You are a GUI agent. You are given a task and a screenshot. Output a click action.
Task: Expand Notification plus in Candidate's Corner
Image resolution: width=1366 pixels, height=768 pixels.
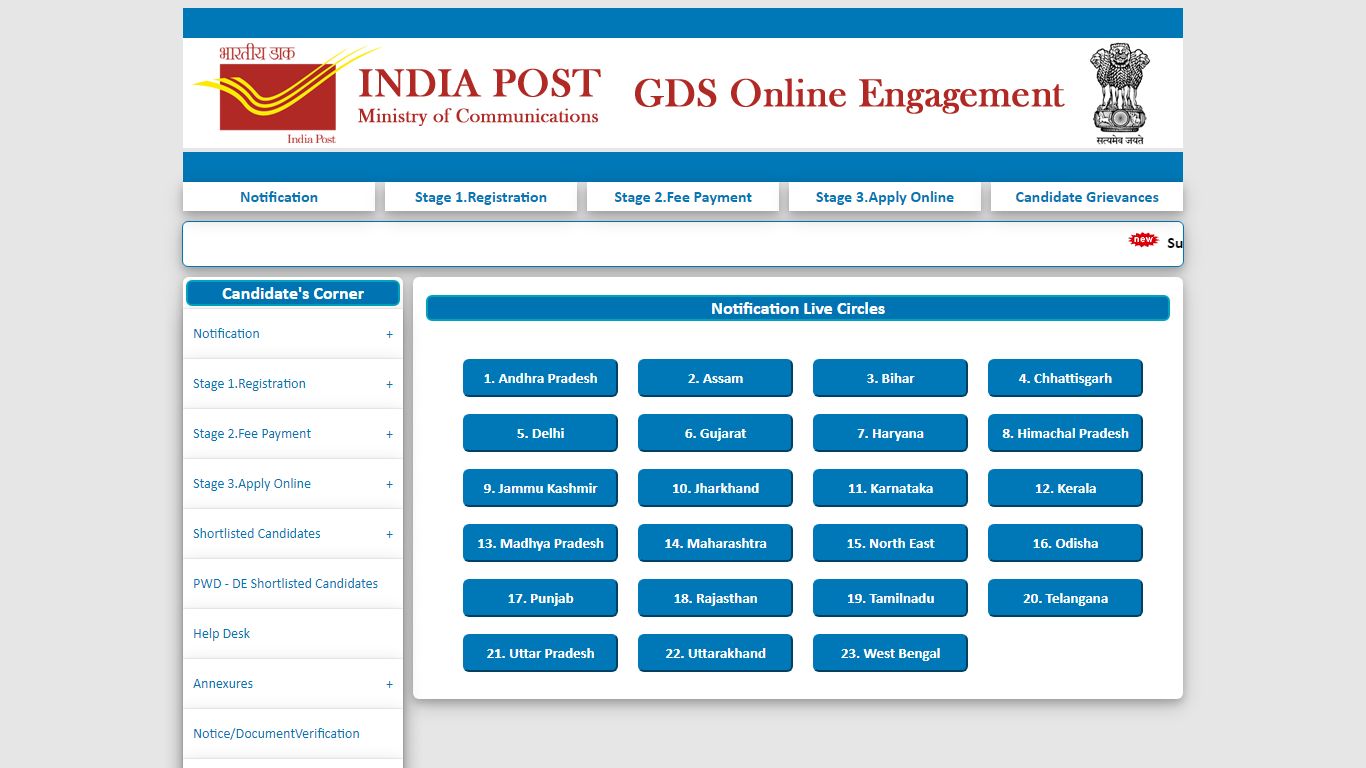coord(390,335)
